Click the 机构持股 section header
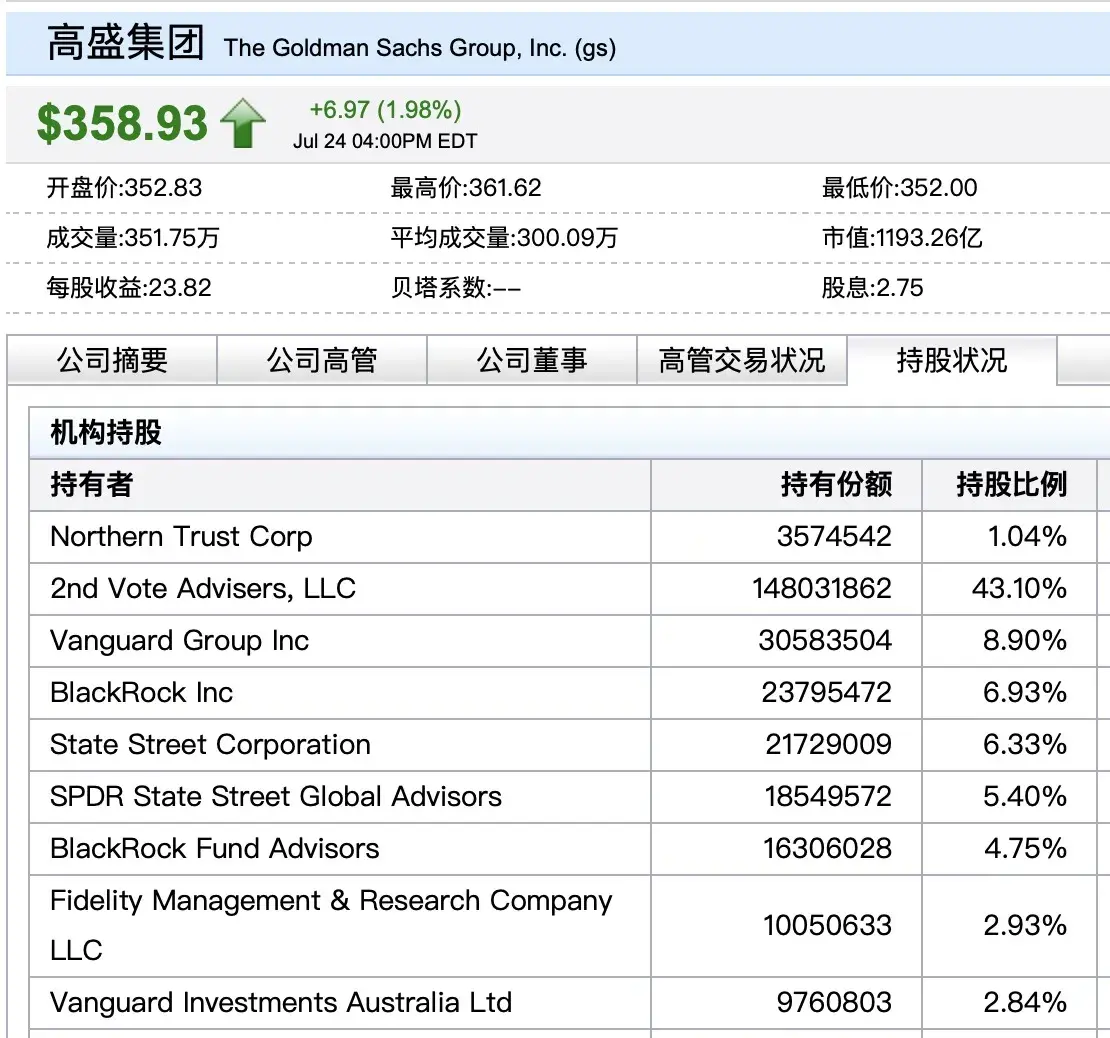The height and width of the screenshot is (1038, 1110). [x=106, y=433]
